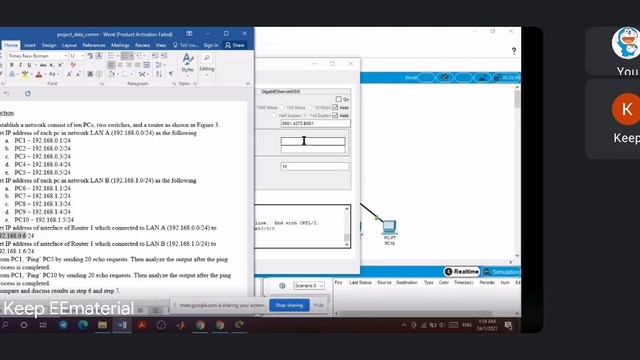Open the line spacing dropdown
This screenshot has height=360, width=640.
[x=160, y=65]
